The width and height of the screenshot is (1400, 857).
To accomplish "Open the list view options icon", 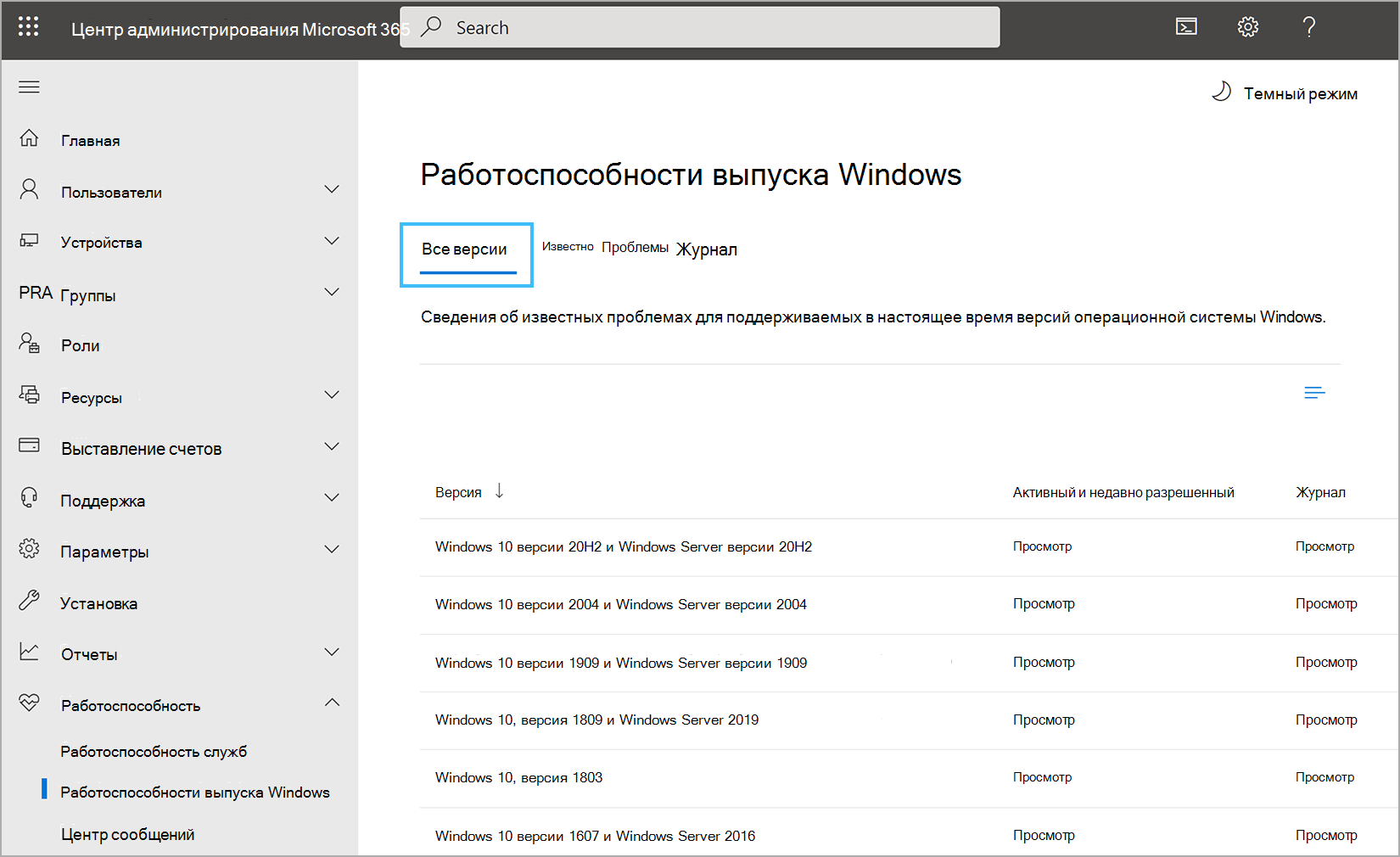I will tap(1314, 392).
